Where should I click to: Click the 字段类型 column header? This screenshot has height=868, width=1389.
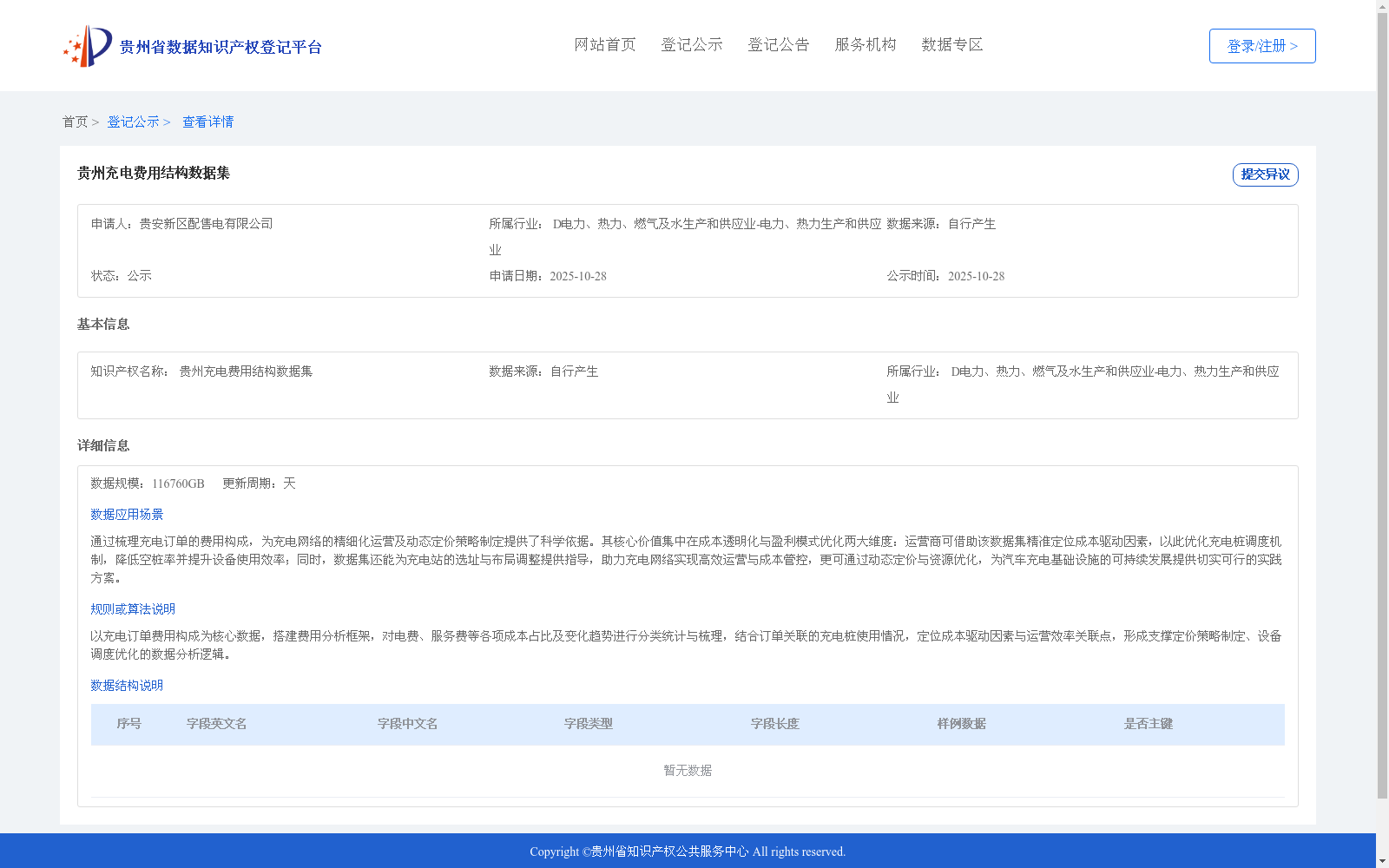tap(589, 724)
